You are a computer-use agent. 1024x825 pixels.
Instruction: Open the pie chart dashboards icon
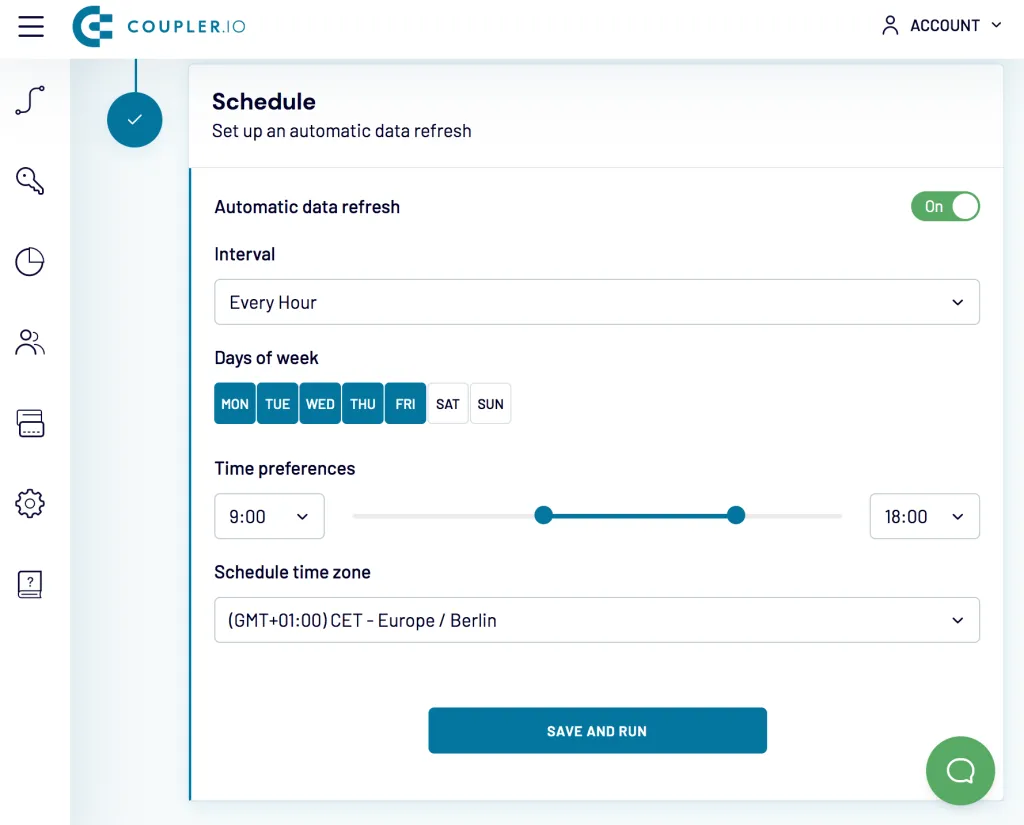coord(30,262)
